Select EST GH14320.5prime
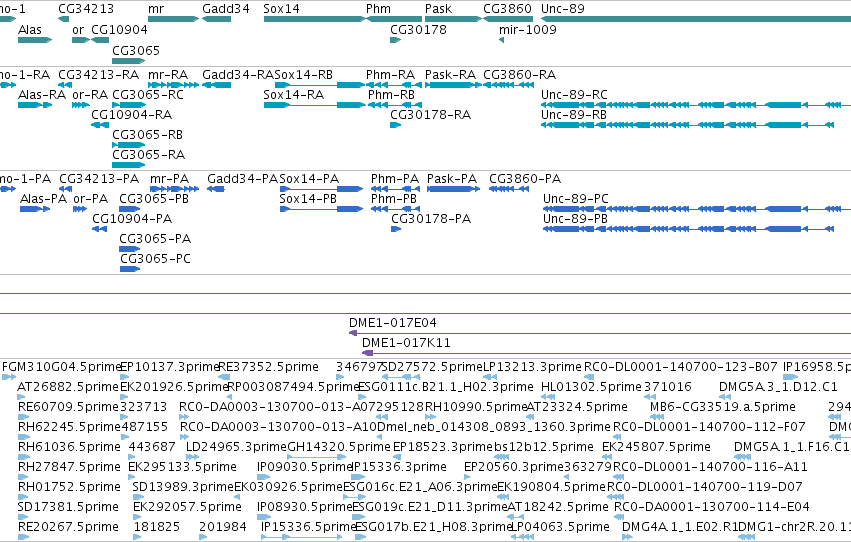The height and width of the screenshot is (542, 851). (314, 457)
